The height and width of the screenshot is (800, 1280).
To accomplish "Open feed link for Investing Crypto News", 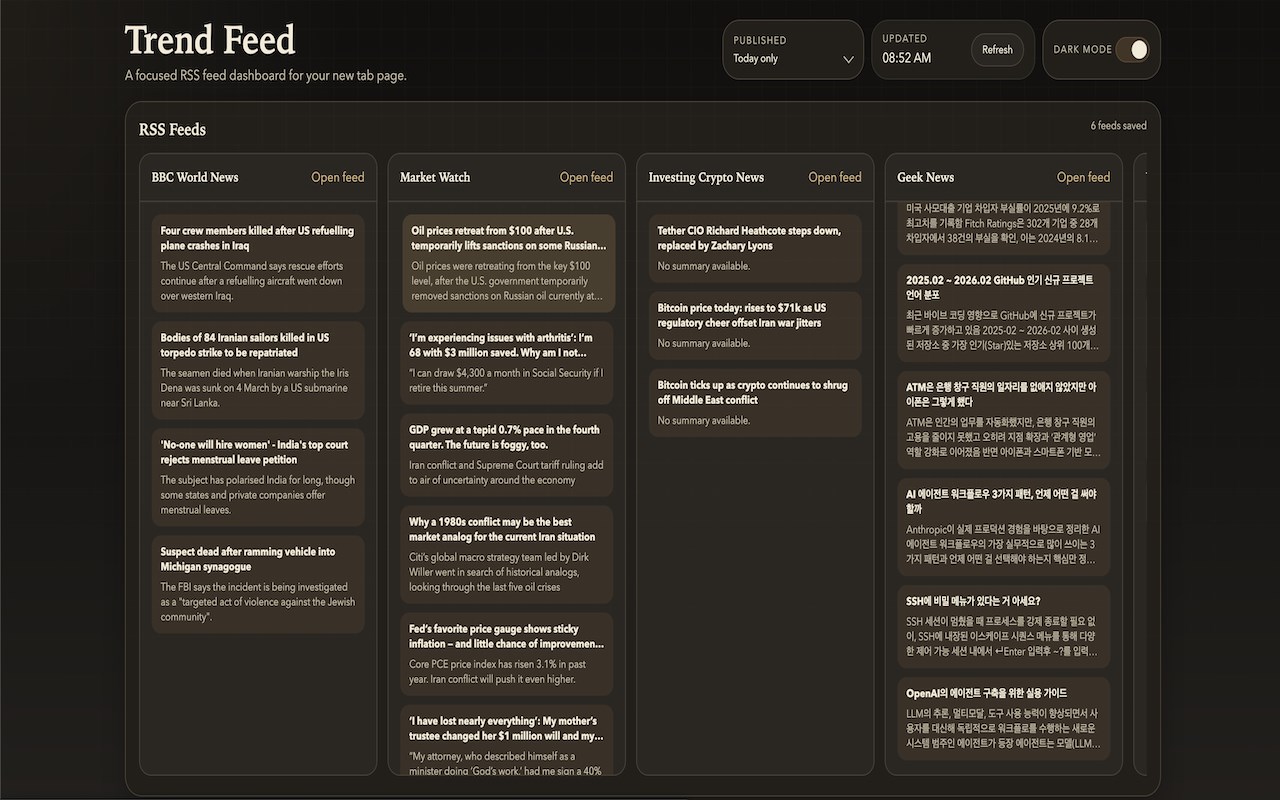I will point(835,177).
